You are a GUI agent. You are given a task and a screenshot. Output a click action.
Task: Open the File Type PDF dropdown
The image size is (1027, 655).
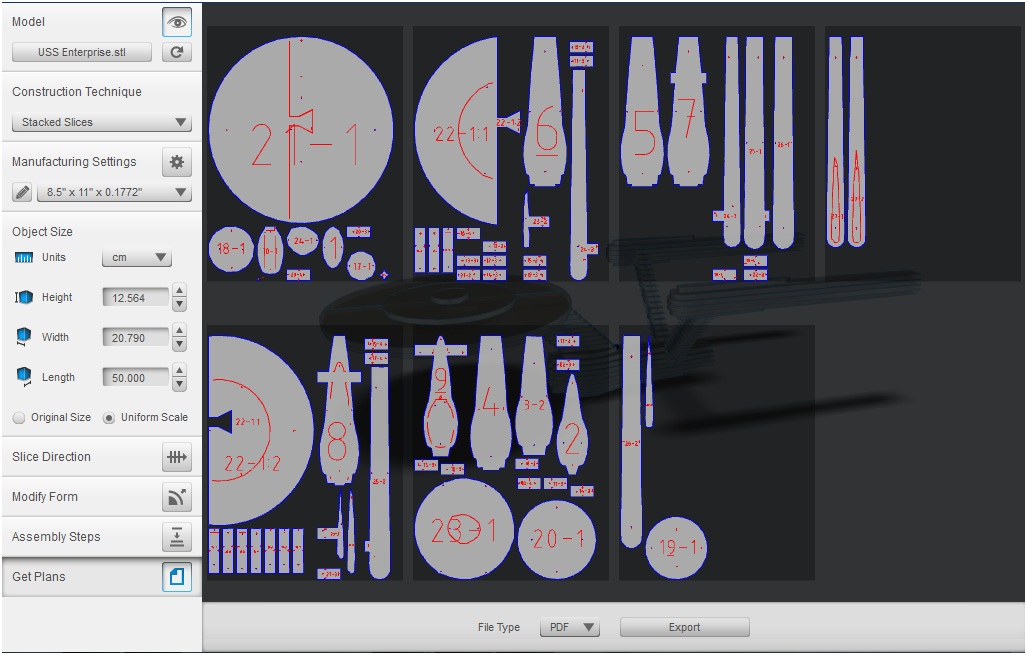coord(570,627)
